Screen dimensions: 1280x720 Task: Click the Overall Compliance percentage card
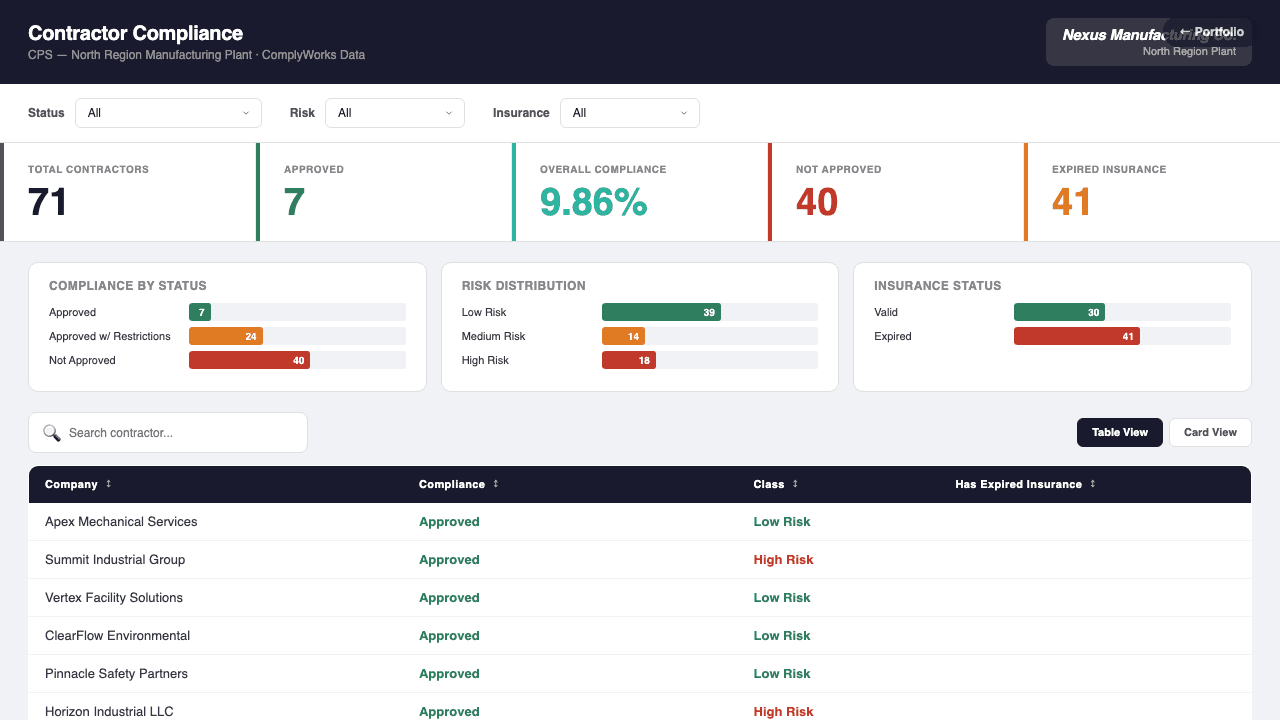coord(640,191)
